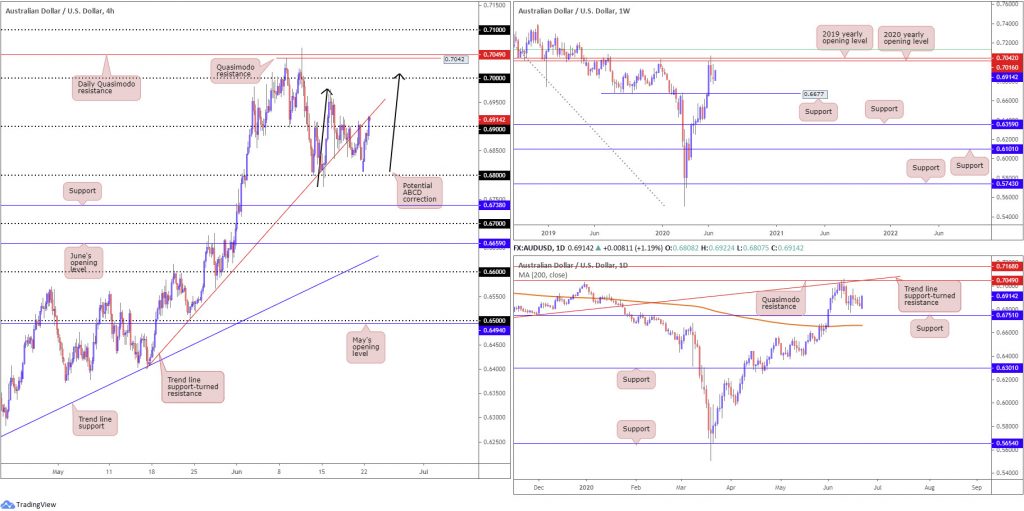The height and width of the screenshot is (511, 1024).
Task: Click the '2021' date label on the weekly axis
Action: tap(777, 232)
